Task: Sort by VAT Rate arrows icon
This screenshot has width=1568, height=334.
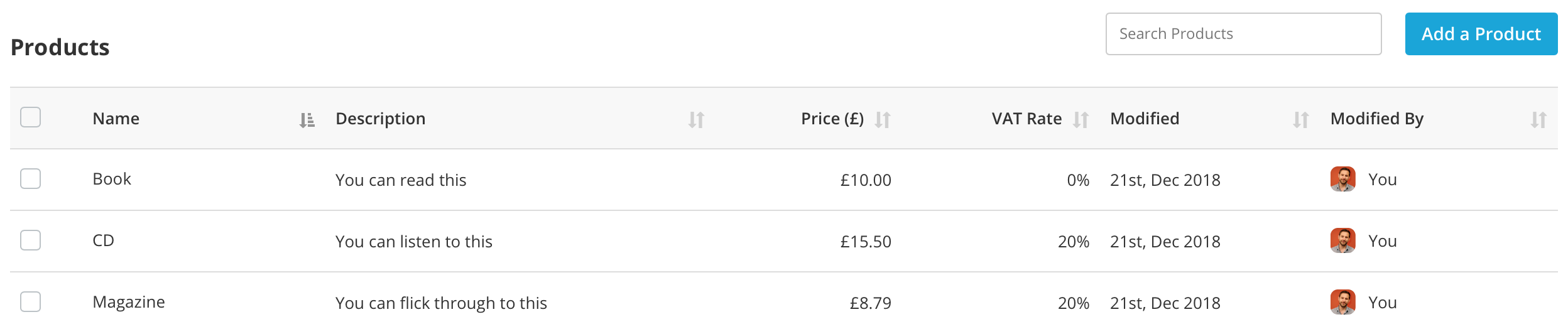Action: 1081,119
